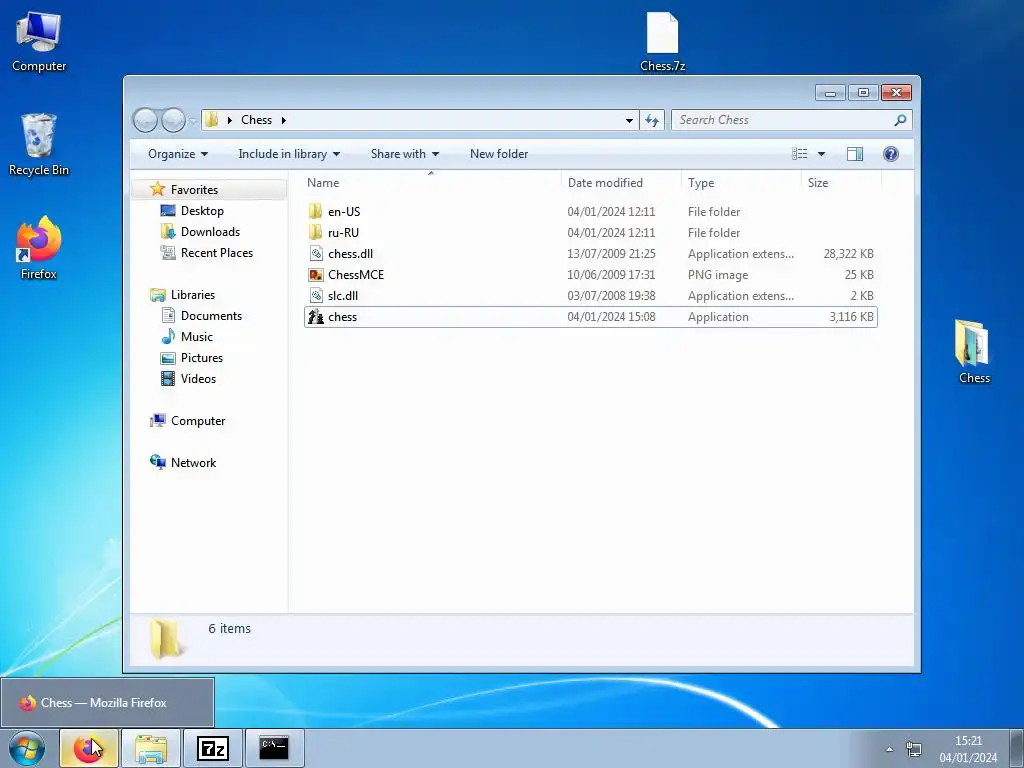Screen dimensions: 1024x768
Task: Open the Computer desktop icon
Action: tap(39, 42)
